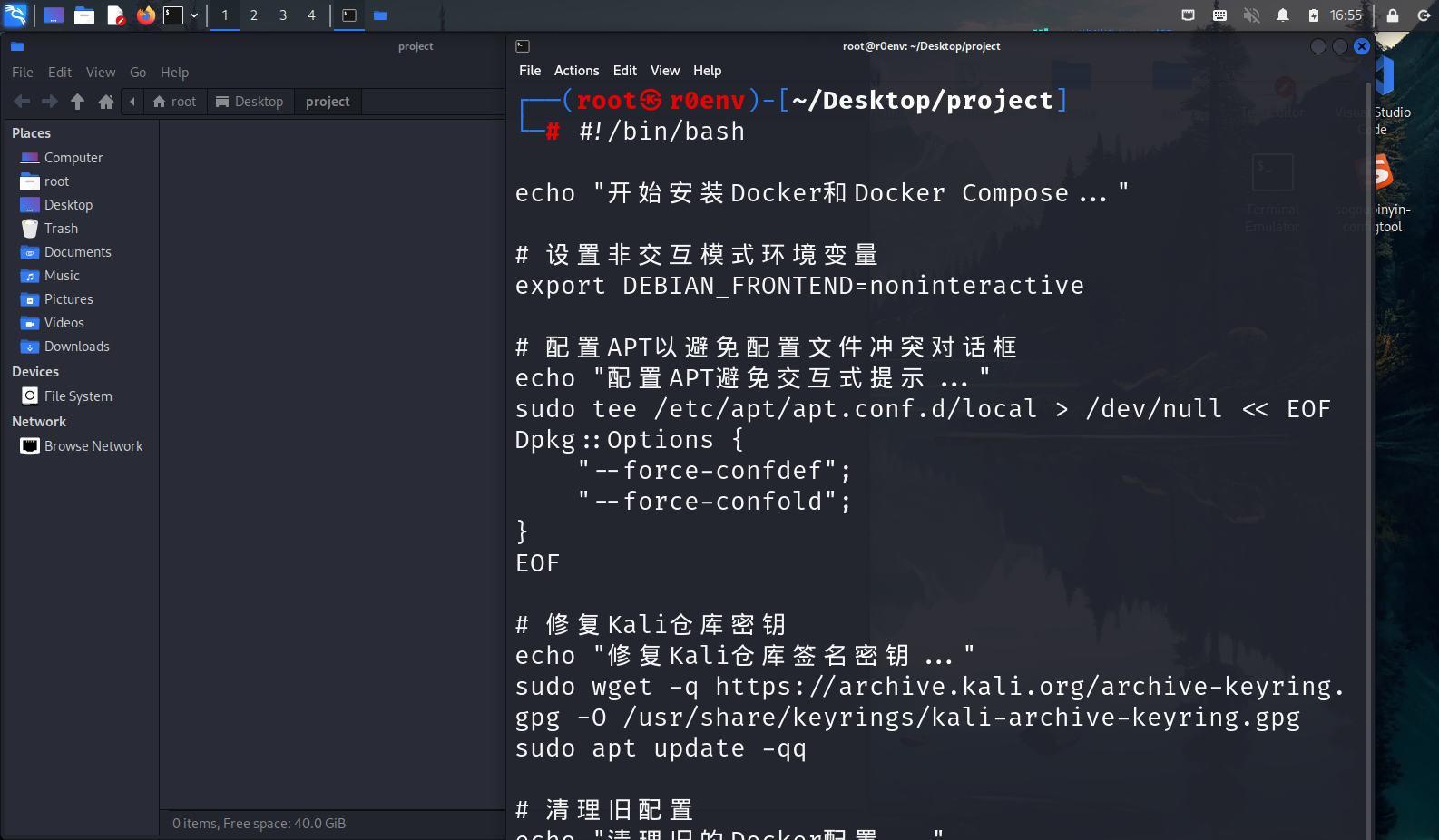This screenshot has width=1439, height=840.
Task: Go back in file manager history
Action: (x=22, y=102)
